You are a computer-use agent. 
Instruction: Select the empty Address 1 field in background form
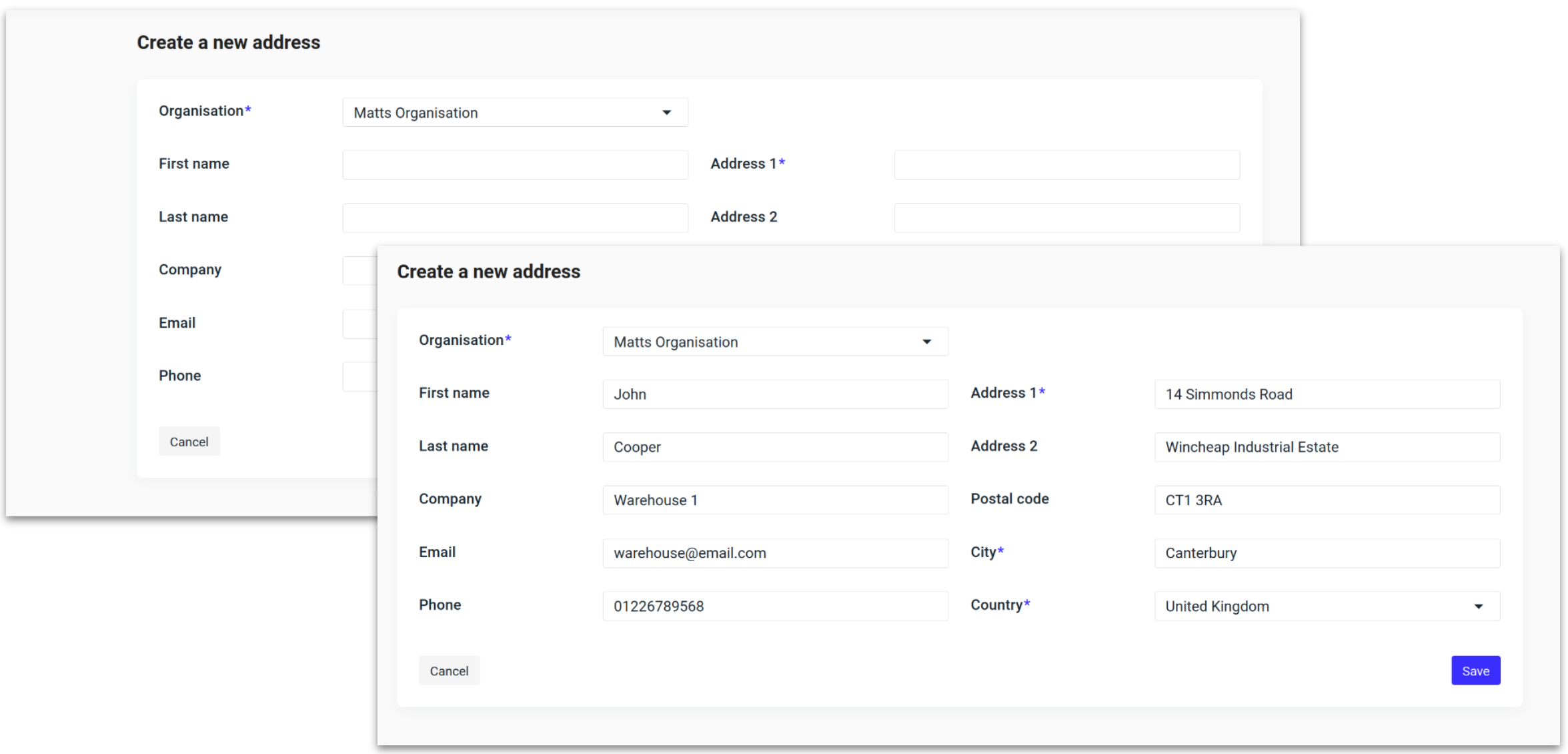(x=1065, y=164)
